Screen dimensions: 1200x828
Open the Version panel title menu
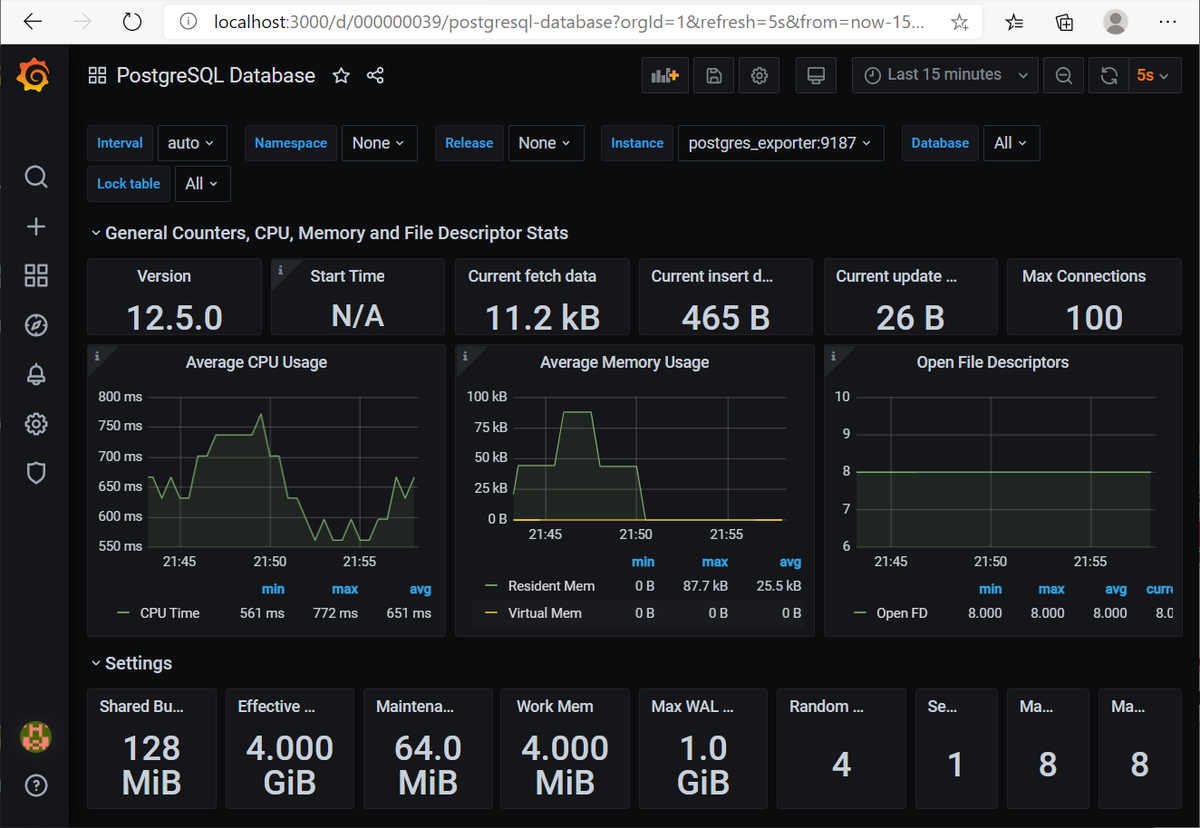(x=164, y=276)
